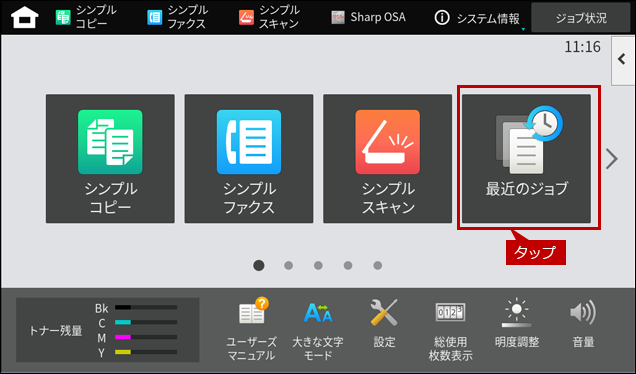Open the シンプルコピー tile
The width and height of the screenshot is (636, 374).
point(110,159)
